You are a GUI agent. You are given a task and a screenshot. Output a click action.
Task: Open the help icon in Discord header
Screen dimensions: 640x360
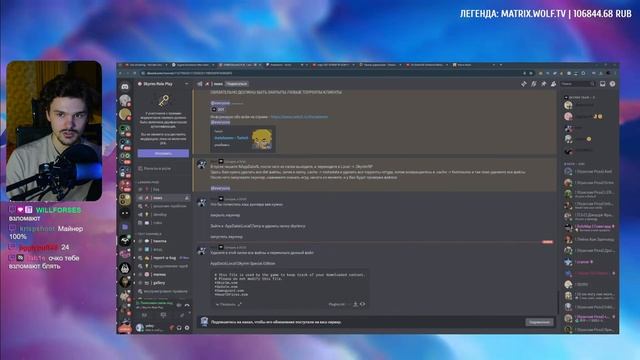(x=612, y=84)
